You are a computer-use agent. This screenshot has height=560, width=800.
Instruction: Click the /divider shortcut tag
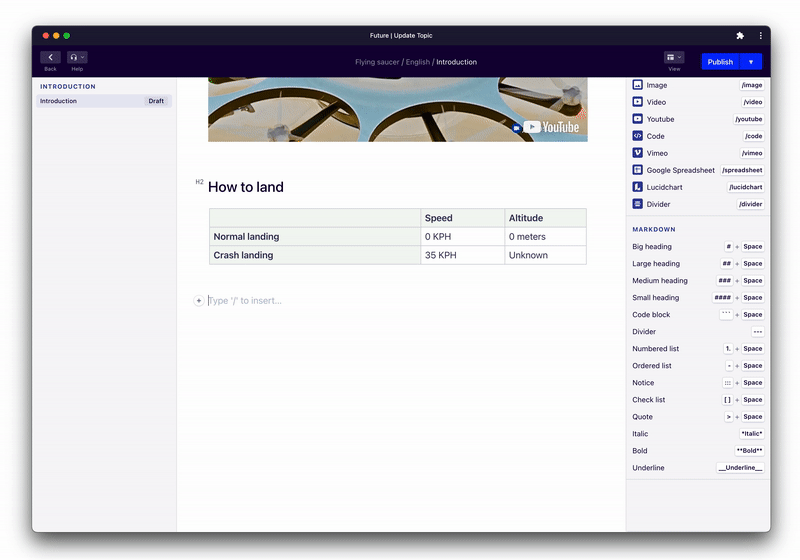click(x=751, y=204)
